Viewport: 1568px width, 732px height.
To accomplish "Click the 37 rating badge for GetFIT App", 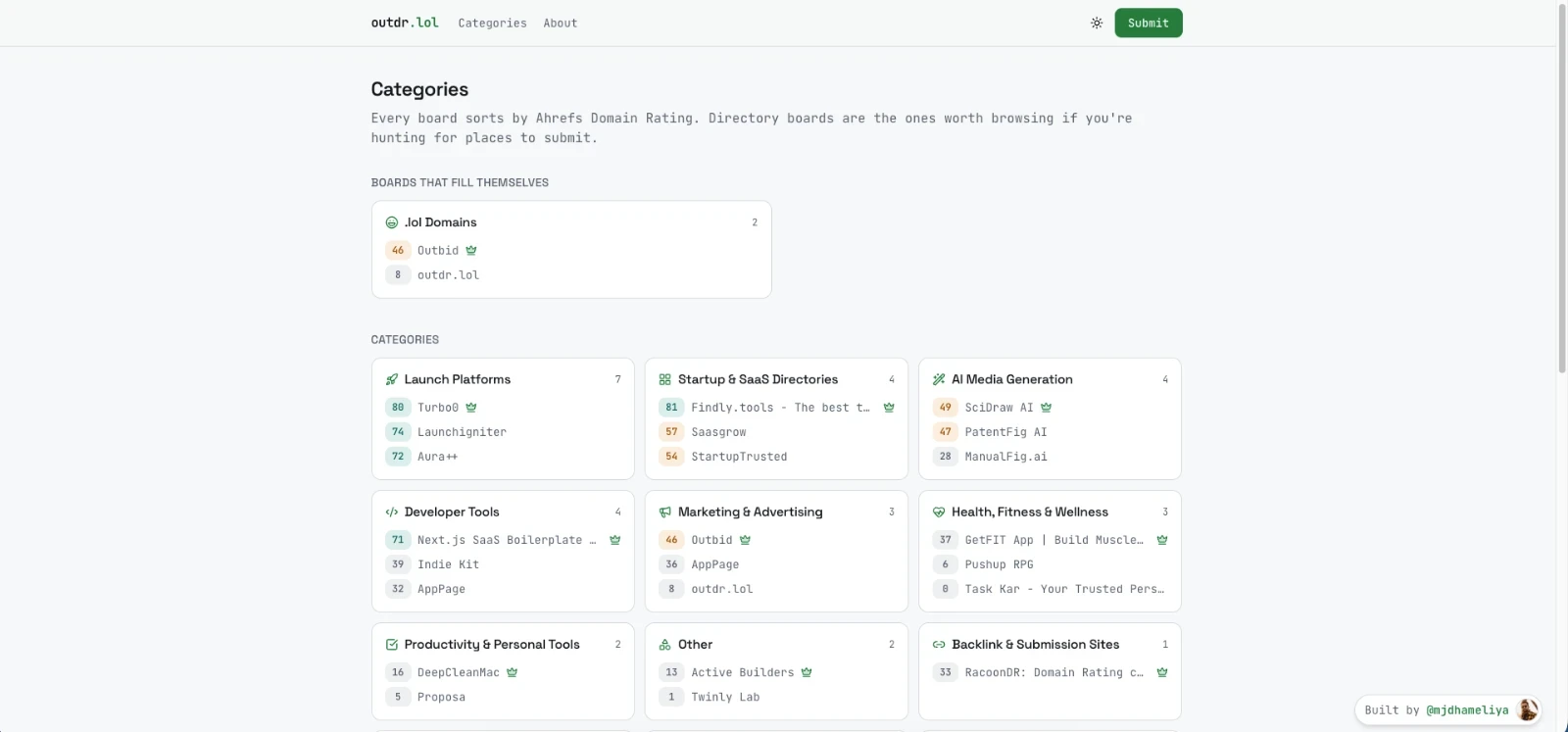I will point(945,540).
